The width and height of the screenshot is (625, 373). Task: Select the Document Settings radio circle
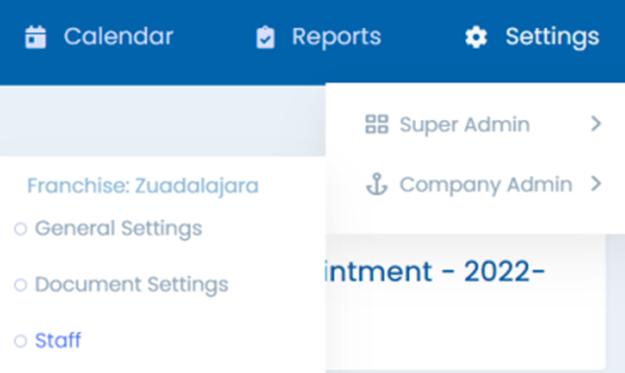(x=20, y=285)
